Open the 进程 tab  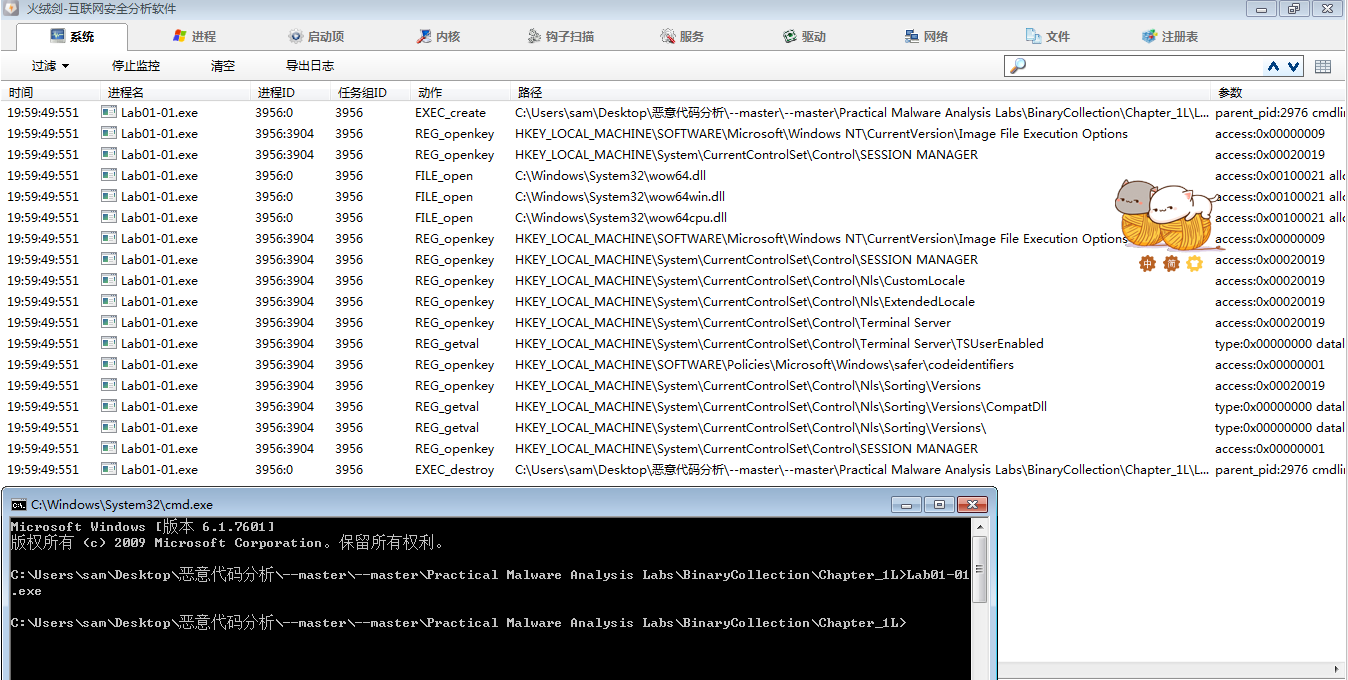coord(194,36)
